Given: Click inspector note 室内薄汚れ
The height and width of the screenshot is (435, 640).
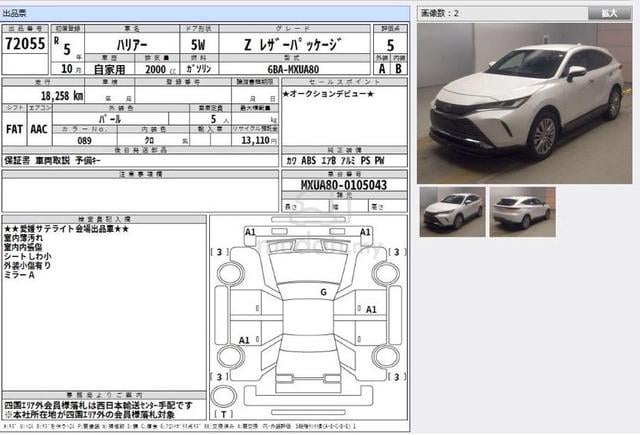Looking at the screenshot, I should (23, 238).
